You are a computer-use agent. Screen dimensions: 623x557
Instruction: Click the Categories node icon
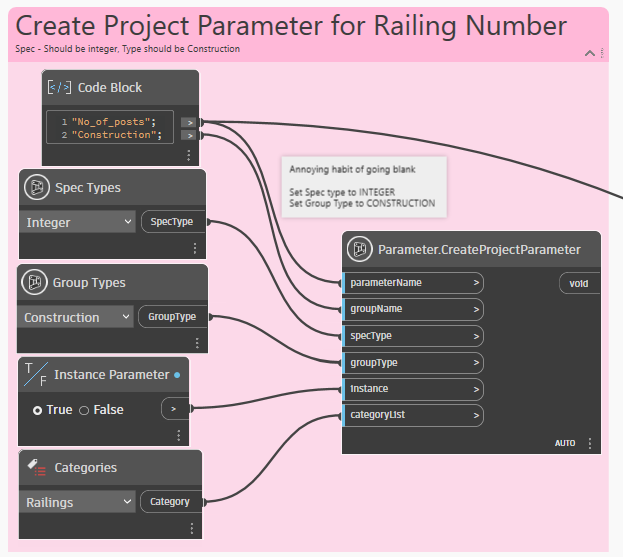pos(37,467)
